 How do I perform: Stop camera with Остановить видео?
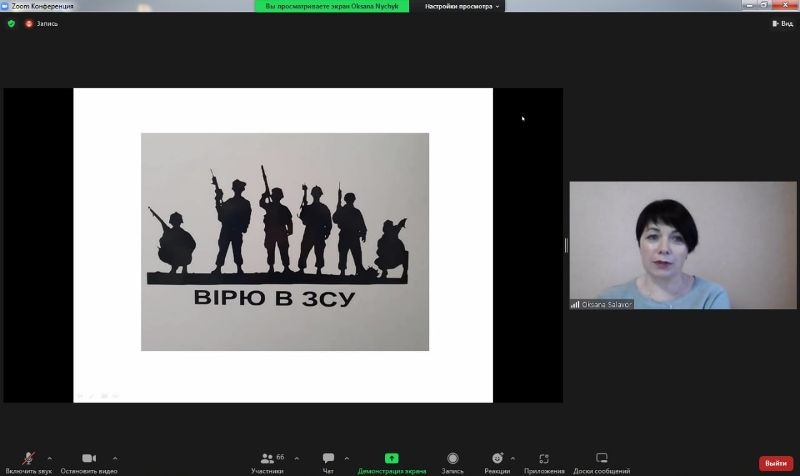(89, 463)
